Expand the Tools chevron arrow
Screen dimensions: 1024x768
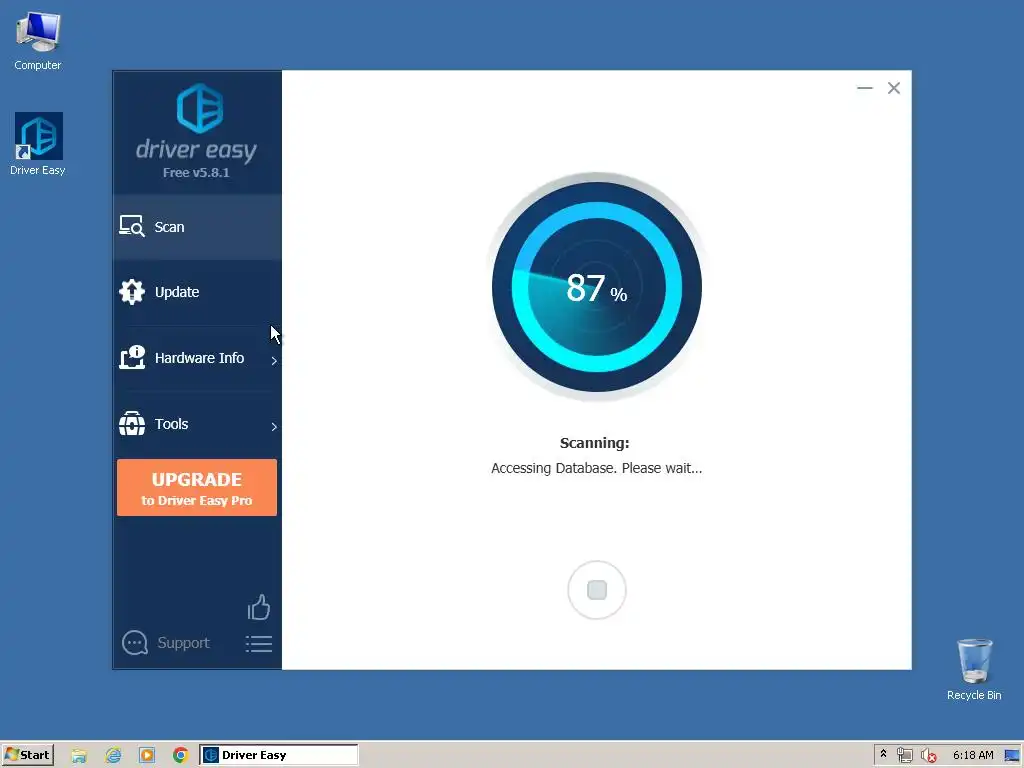pos(274,426)
